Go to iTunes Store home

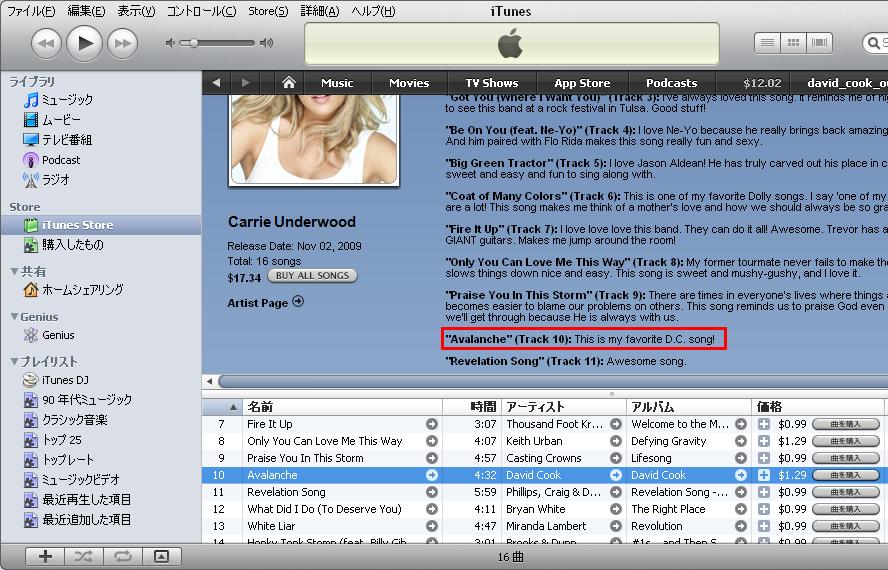click(289, 83)
